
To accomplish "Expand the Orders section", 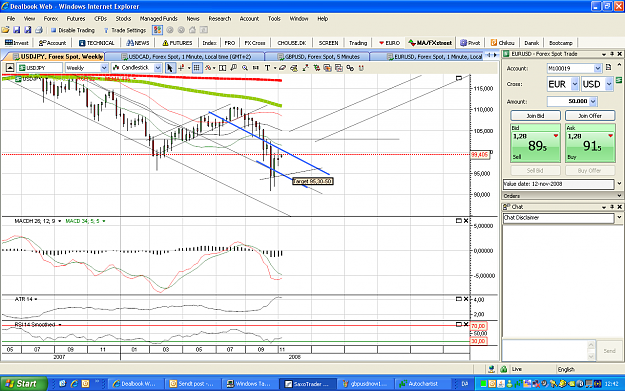I will point(619,196).
